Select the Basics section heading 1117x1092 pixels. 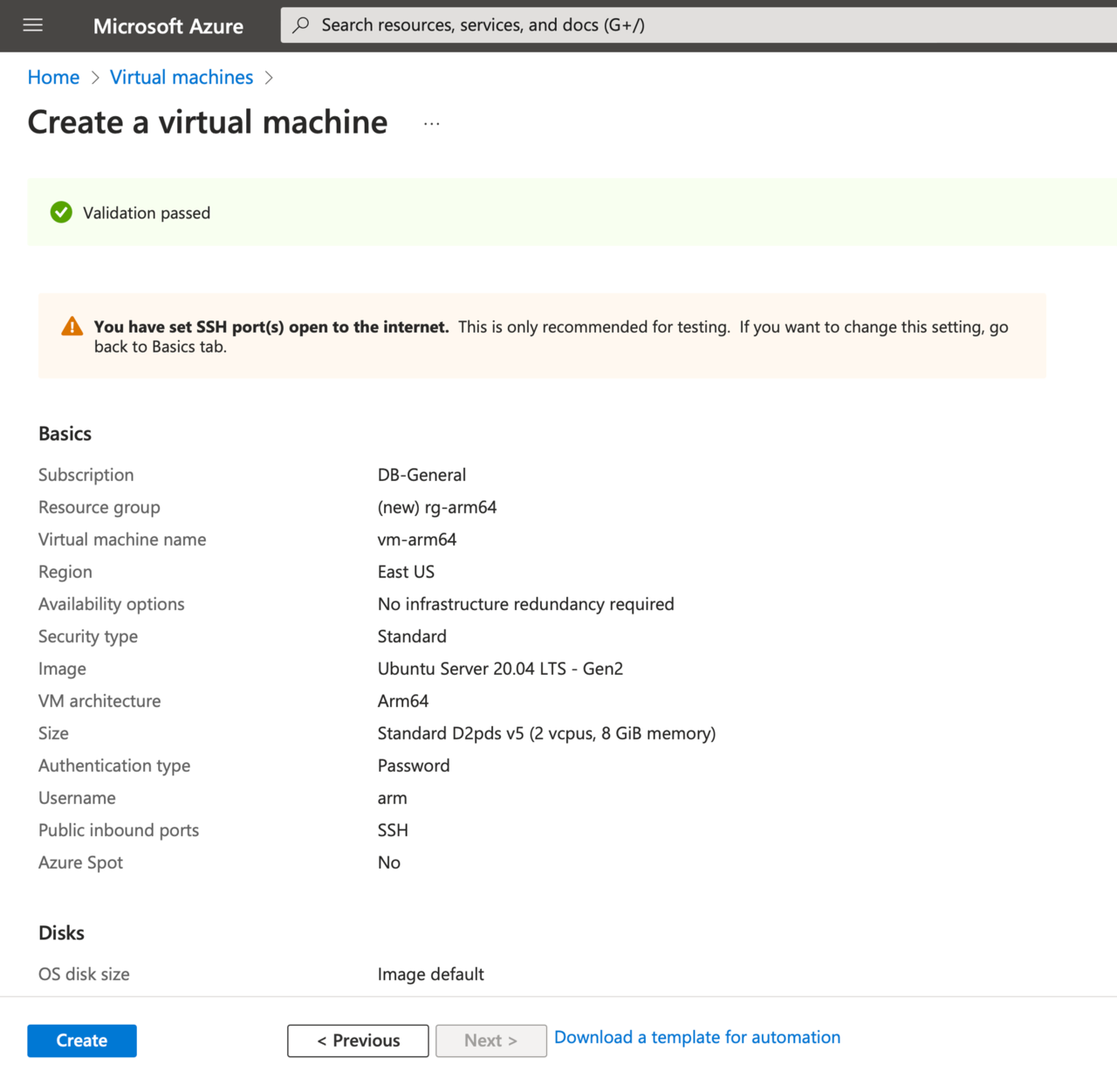[x=65, y=433]
